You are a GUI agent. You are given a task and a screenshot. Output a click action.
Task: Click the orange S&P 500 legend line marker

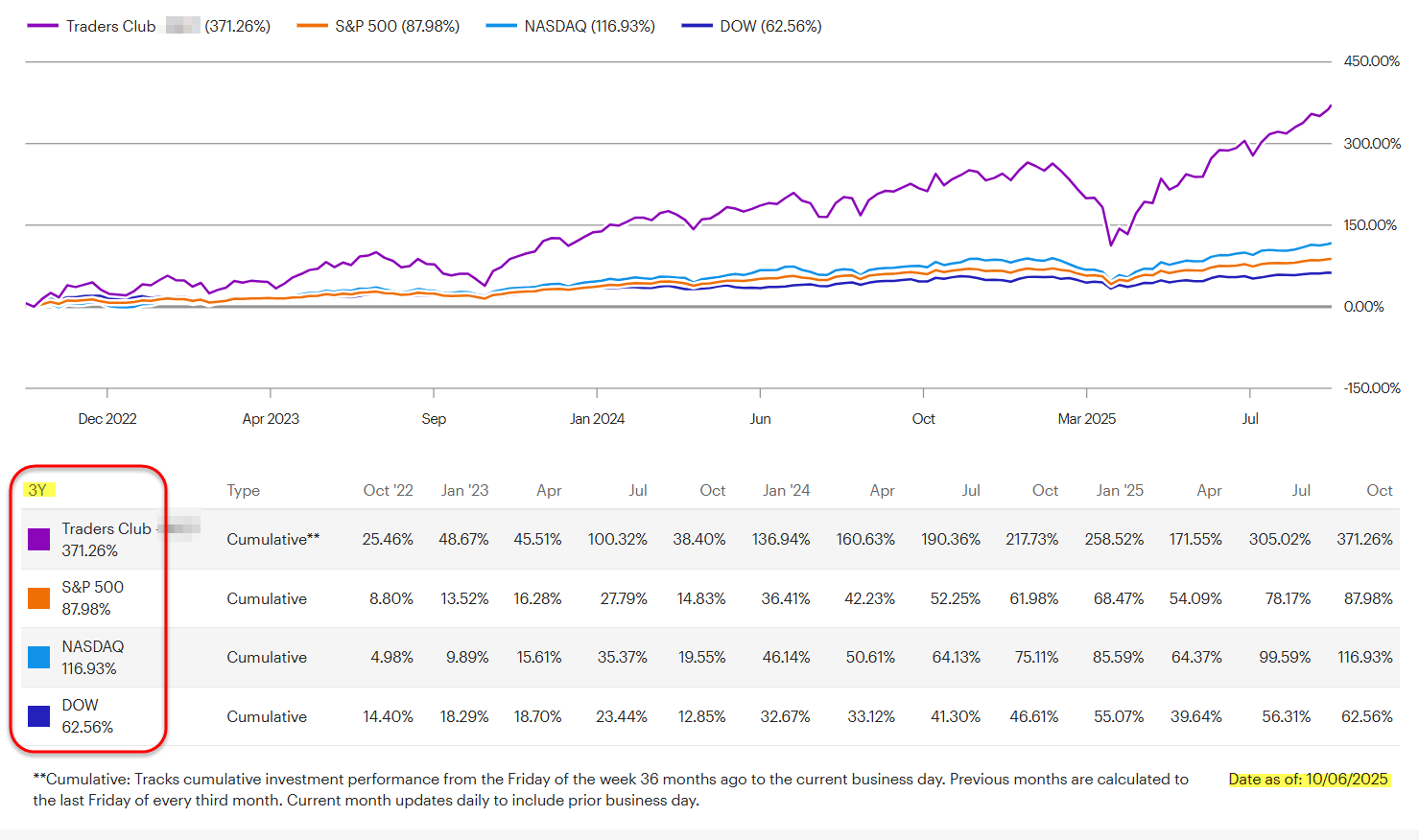pos(312,27)
